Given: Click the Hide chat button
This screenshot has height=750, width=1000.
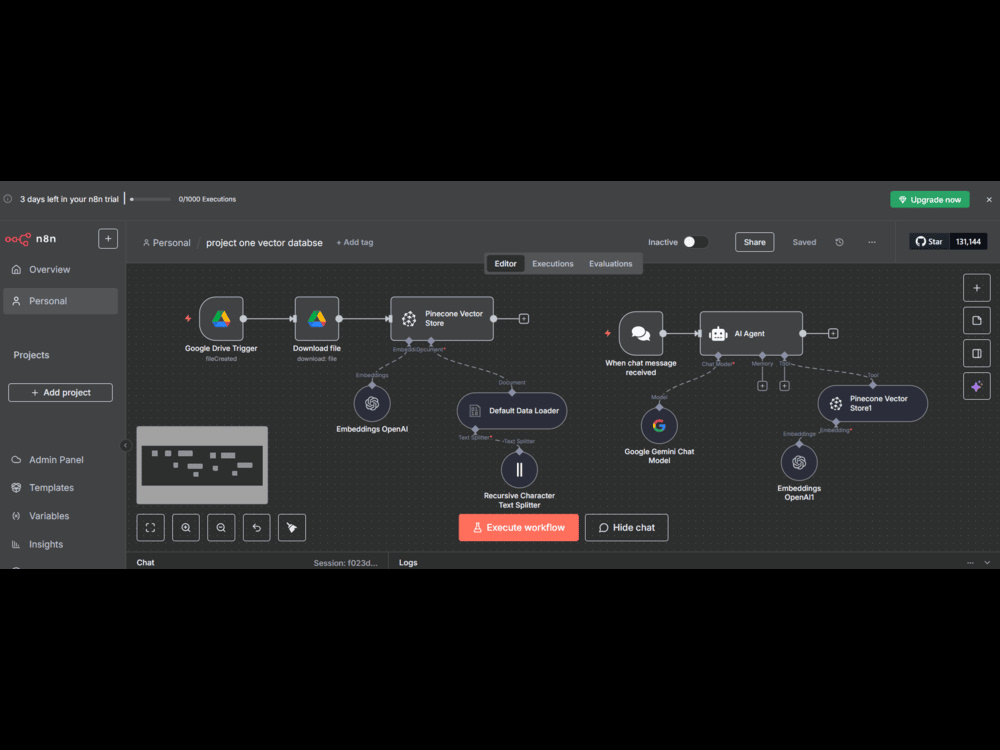Looking at the screenshot, I should [626, 527].
